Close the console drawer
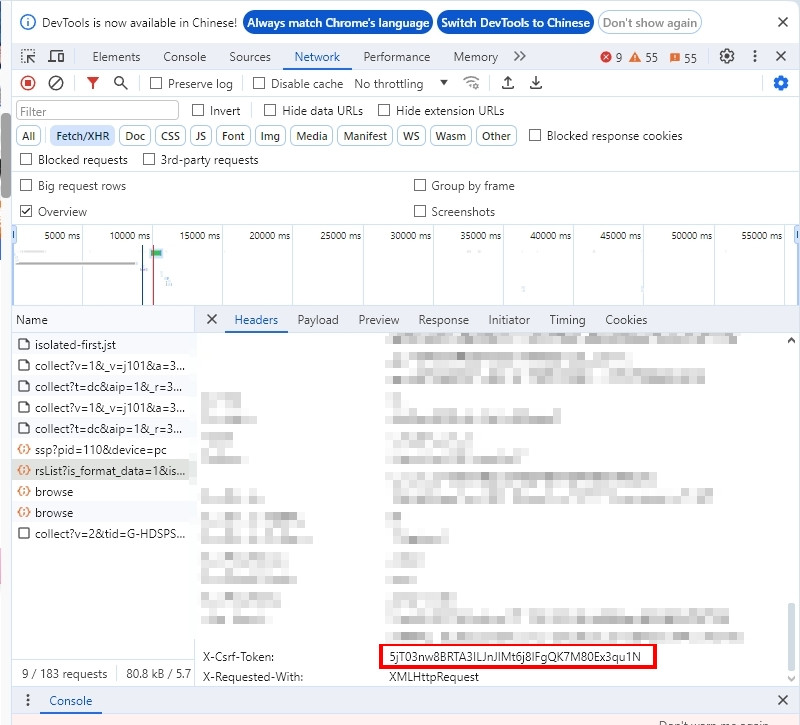 [x=783, y=700]
